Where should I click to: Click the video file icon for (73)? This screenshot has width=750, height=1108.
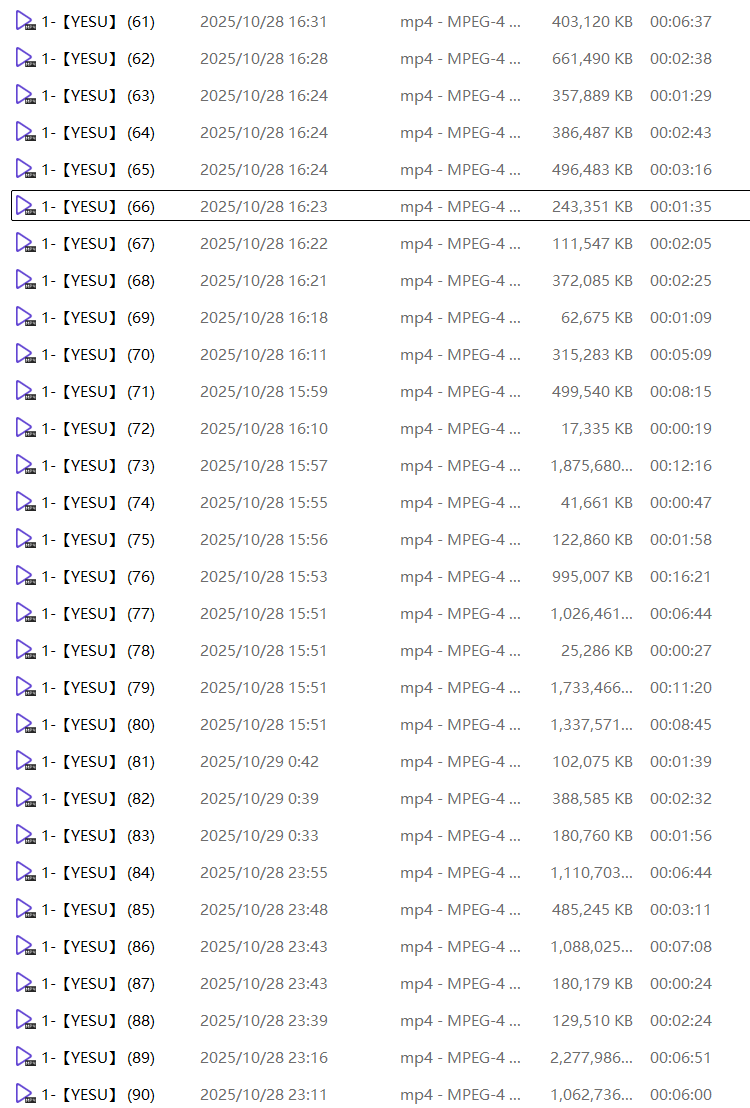25,466
